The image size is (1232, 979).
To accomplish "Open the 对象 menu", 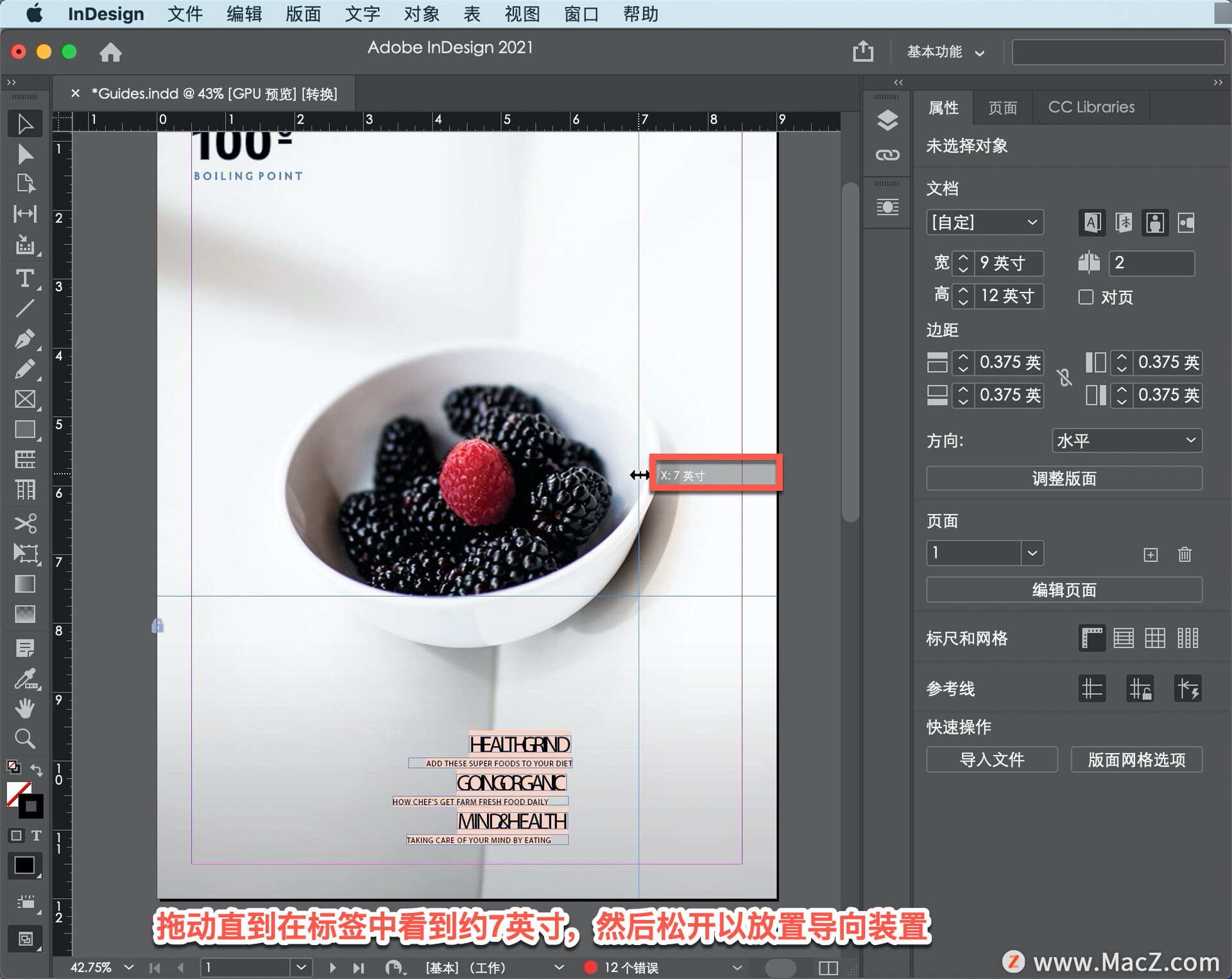I will coord(421,14).
